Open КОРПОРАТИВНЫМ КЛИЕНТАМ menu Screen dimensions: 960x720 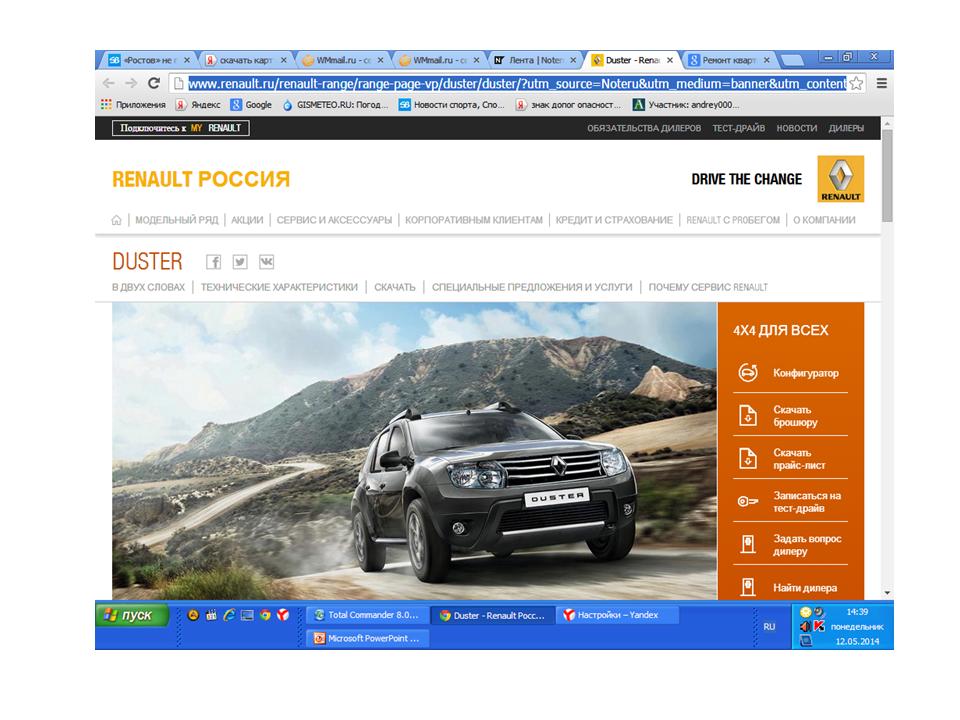[473, 220]
